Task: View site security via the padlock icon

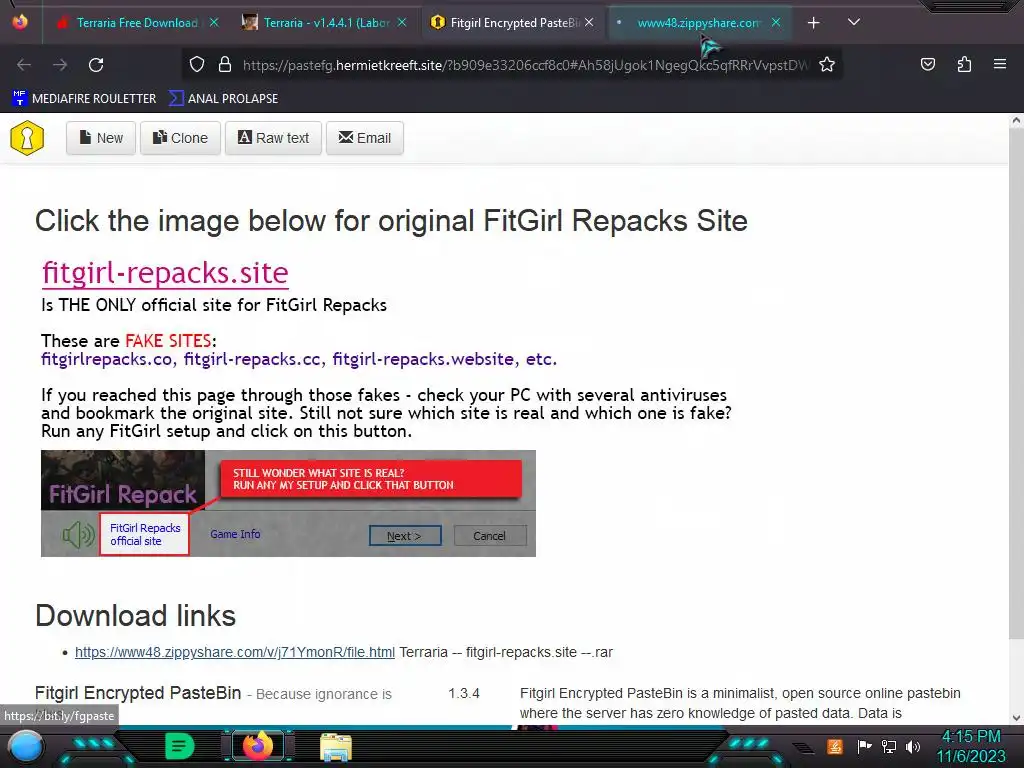Action: click(x=225, y=65)
